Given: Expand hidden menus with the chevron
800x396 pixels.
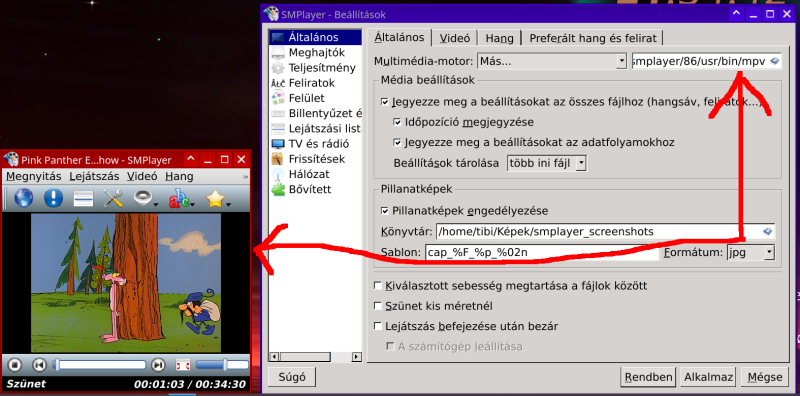Looking at the screenshot, I should [x=246, y=177].
